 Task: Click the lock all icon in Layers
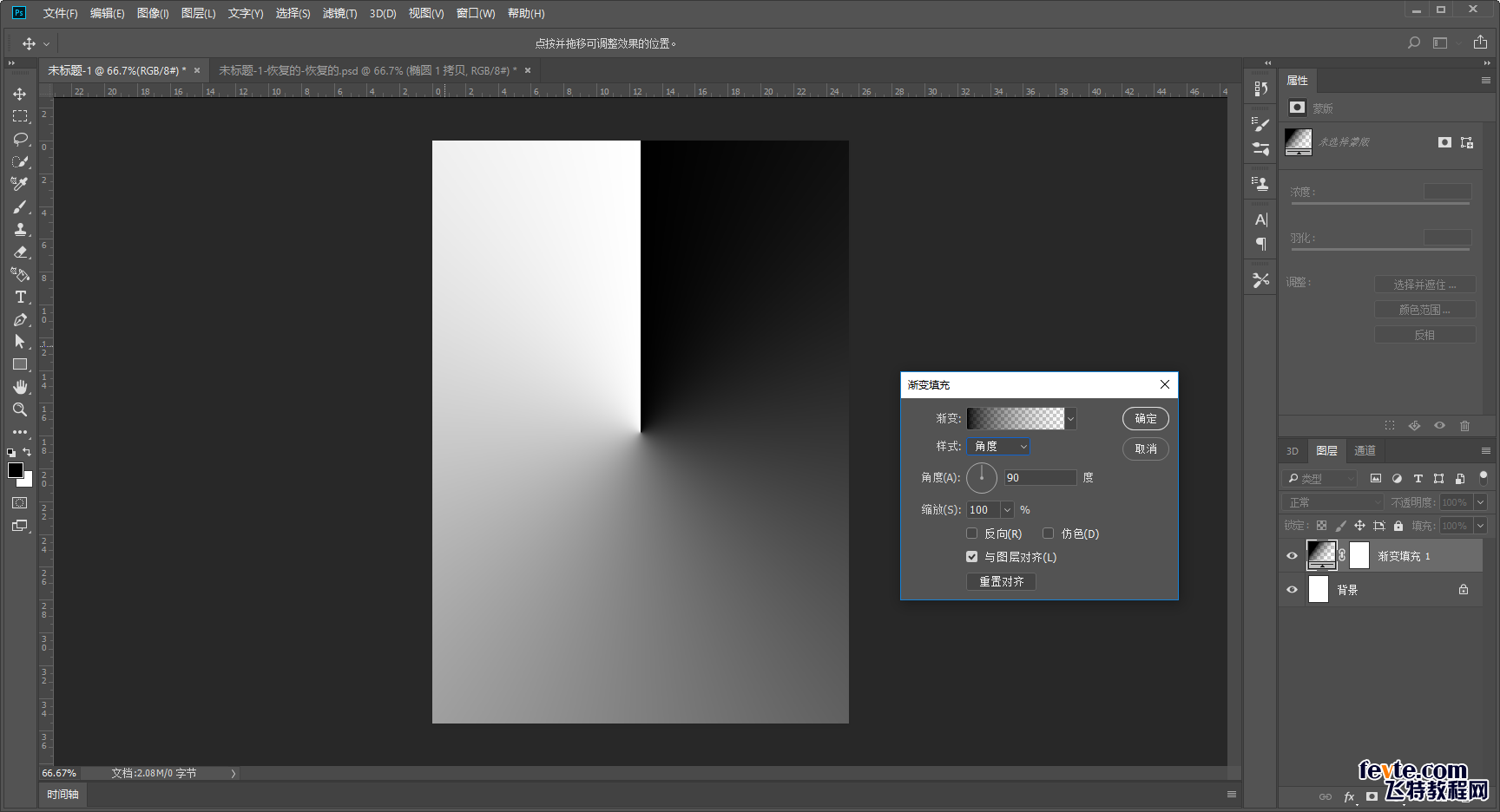(x=1398, y=526)
